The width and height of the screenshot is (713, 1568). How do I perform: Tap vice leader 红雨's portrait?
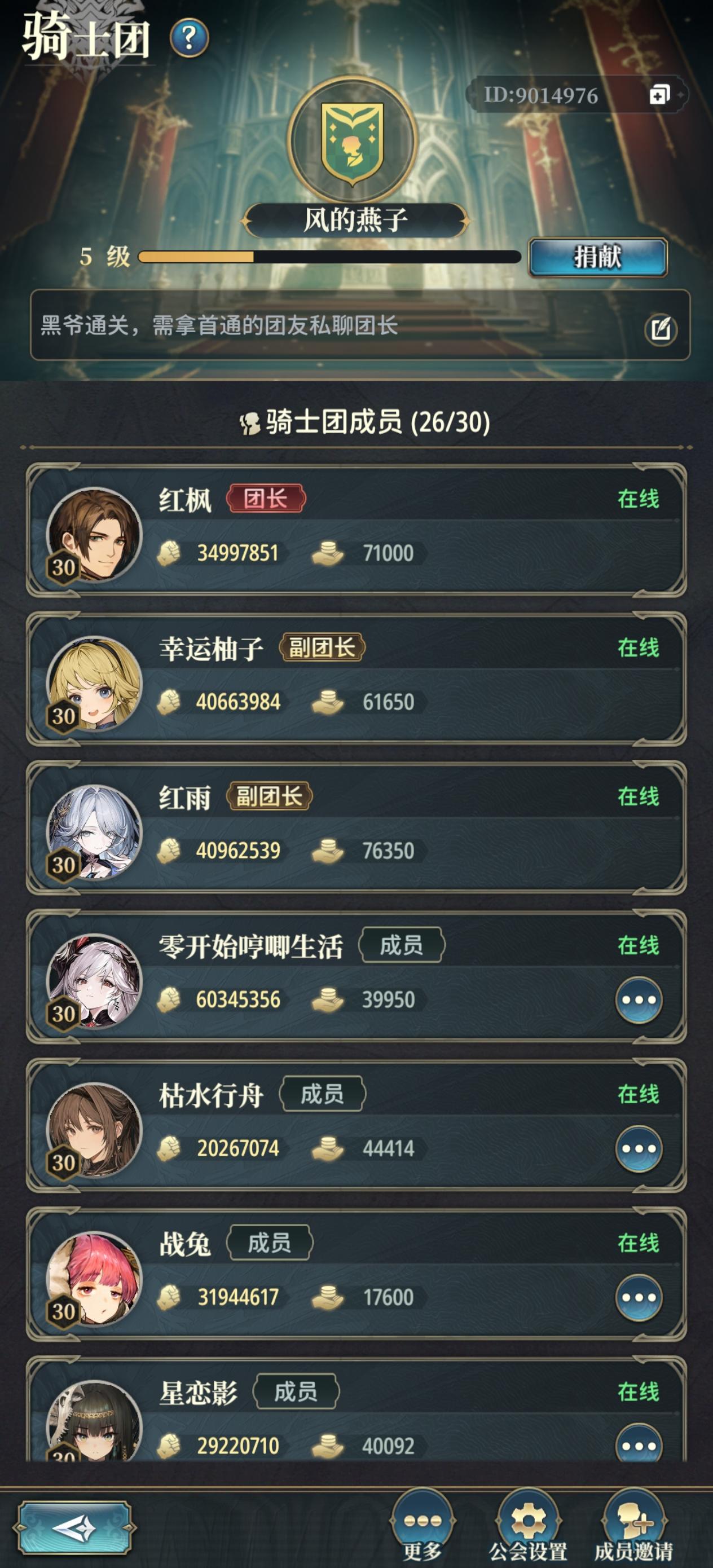point(94,833)
